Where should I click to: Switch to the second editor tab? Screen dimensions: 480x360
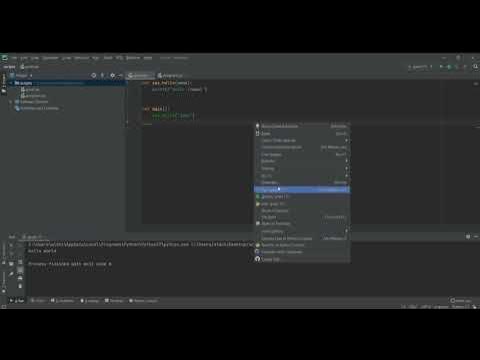(x=170, y=76)
